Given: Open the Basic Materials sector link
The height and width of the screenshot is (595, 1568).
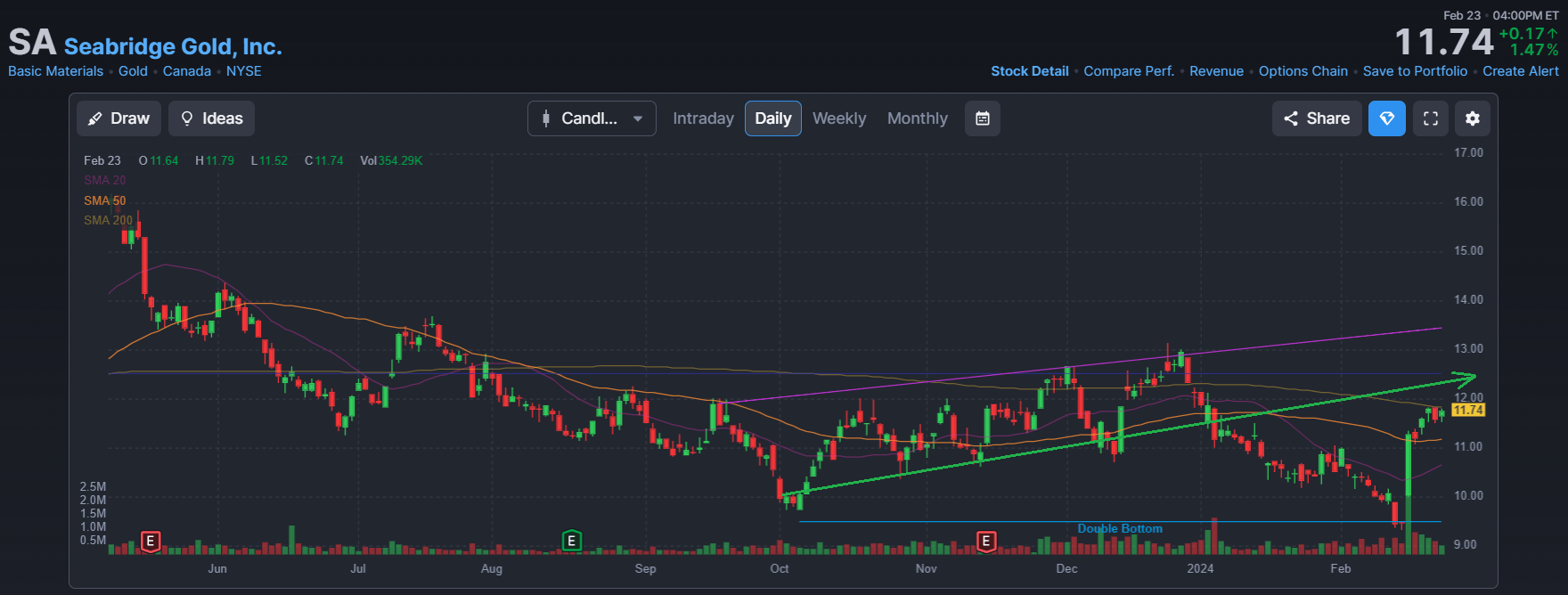Looking at the screenshot, I should (x=56, y=71).
